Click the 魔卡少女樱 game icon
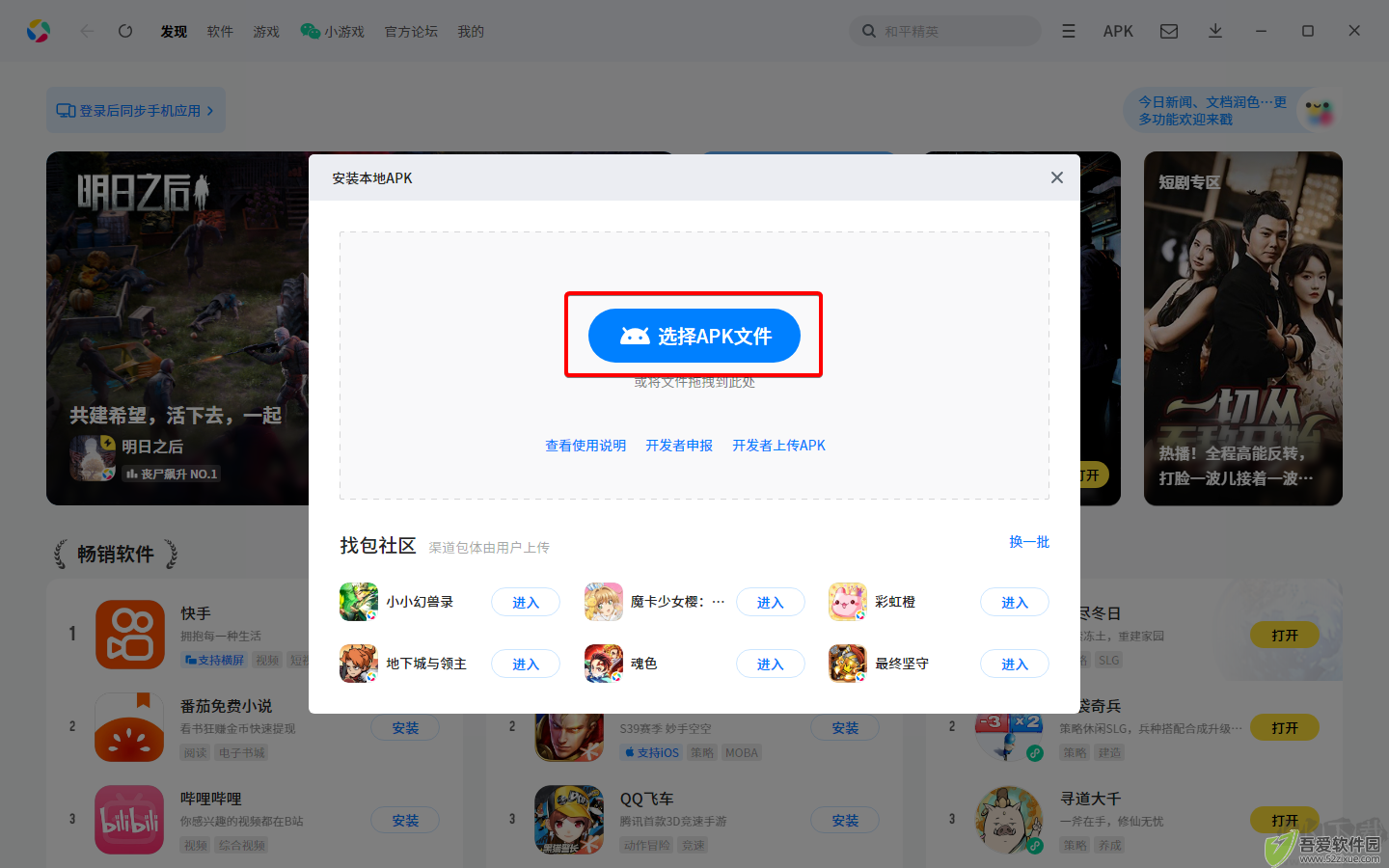 click(604, 602)
